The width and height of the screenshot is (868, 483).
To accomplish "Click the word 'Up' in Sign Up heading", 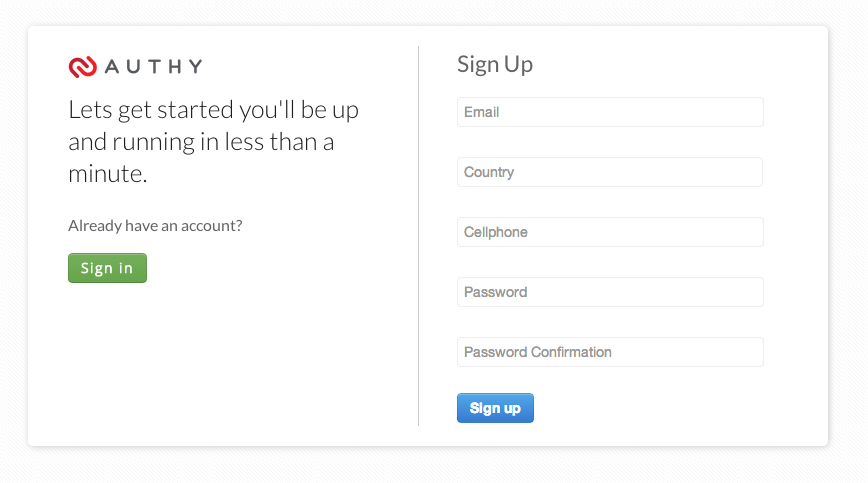I will (519, 66).
